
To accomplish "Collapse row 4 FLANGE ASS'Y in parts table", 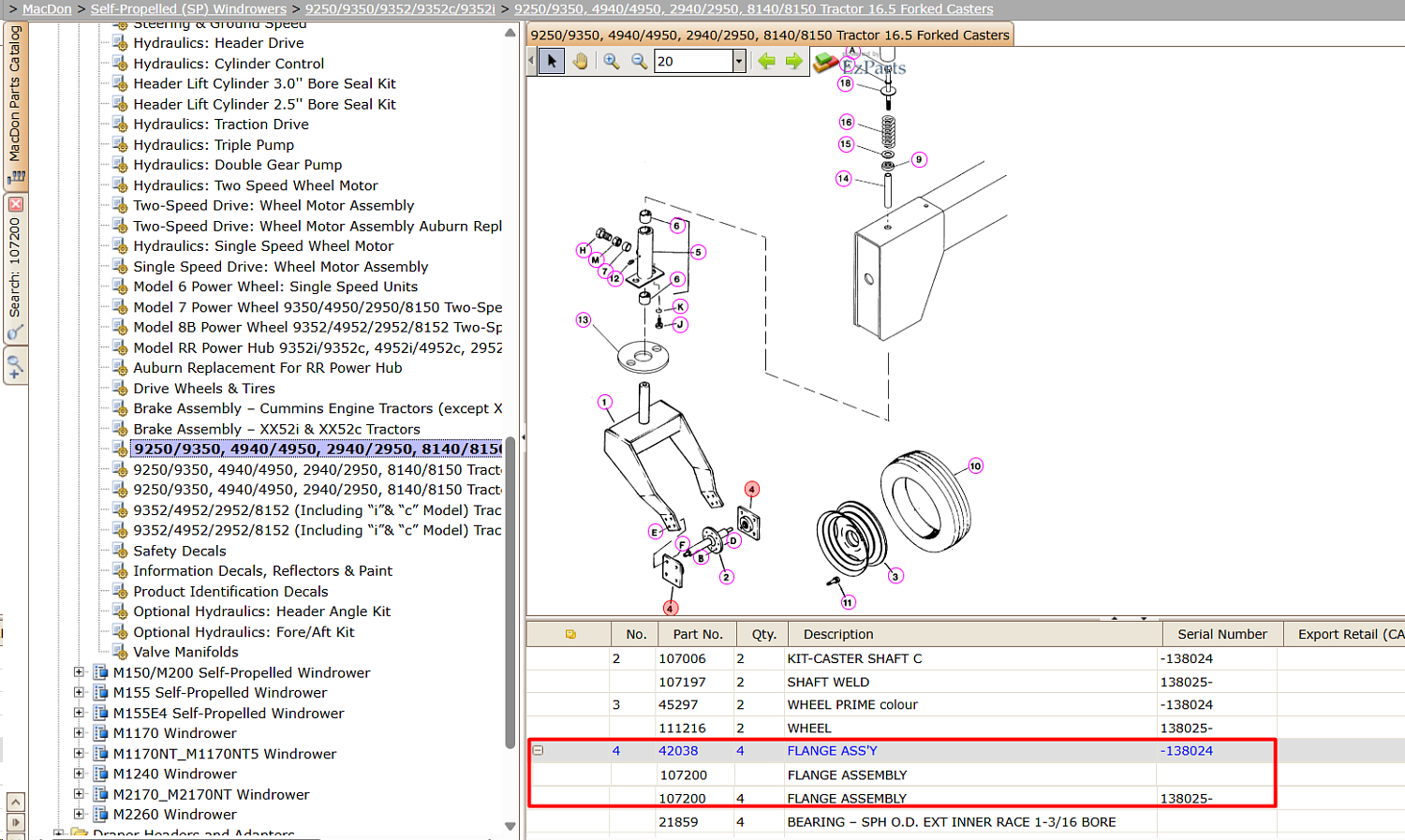I will pos(539,750).
